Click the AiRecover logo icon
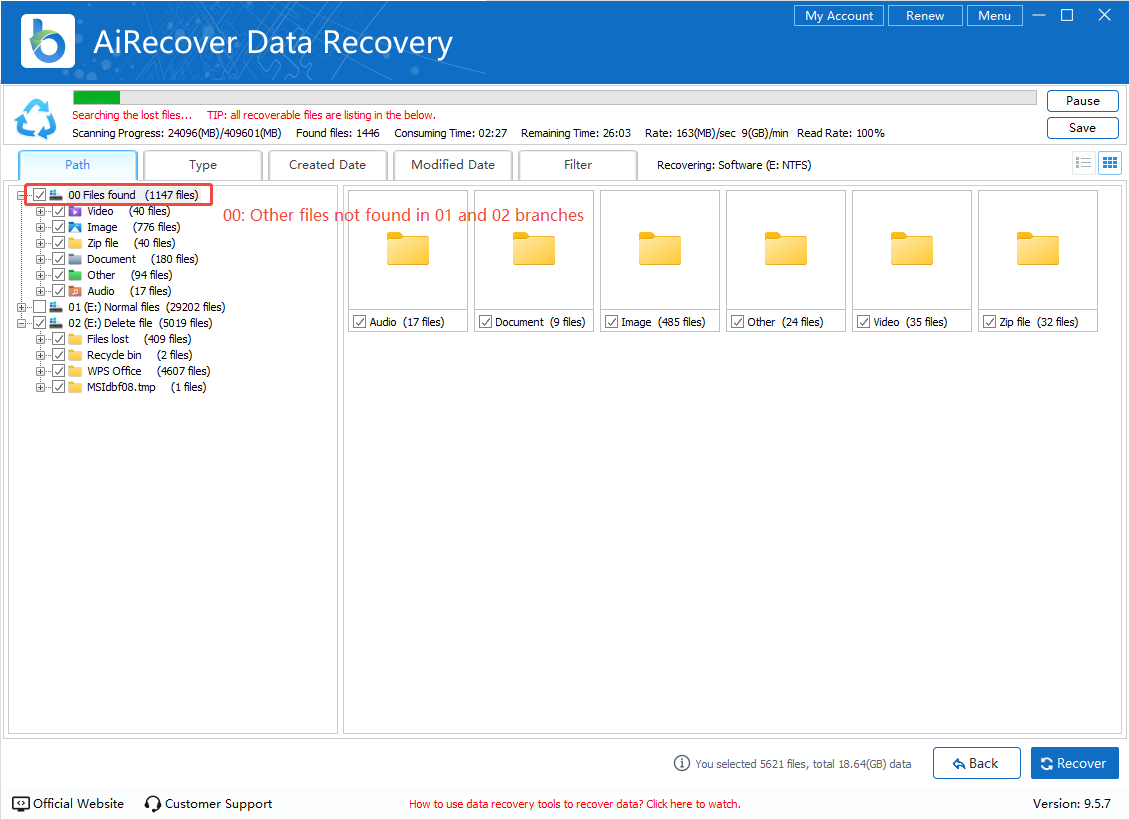 47,42
